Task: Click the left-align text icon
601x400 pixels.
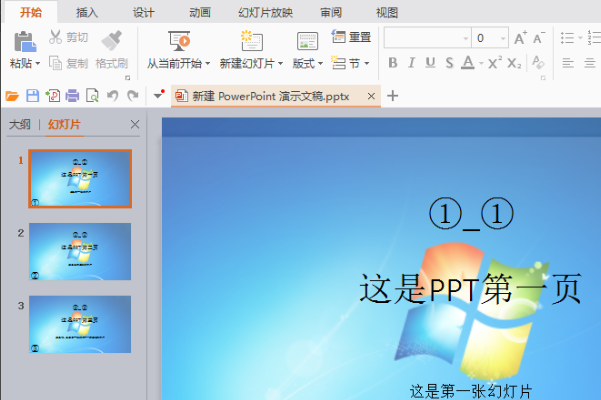Action: tap(568, 63)
